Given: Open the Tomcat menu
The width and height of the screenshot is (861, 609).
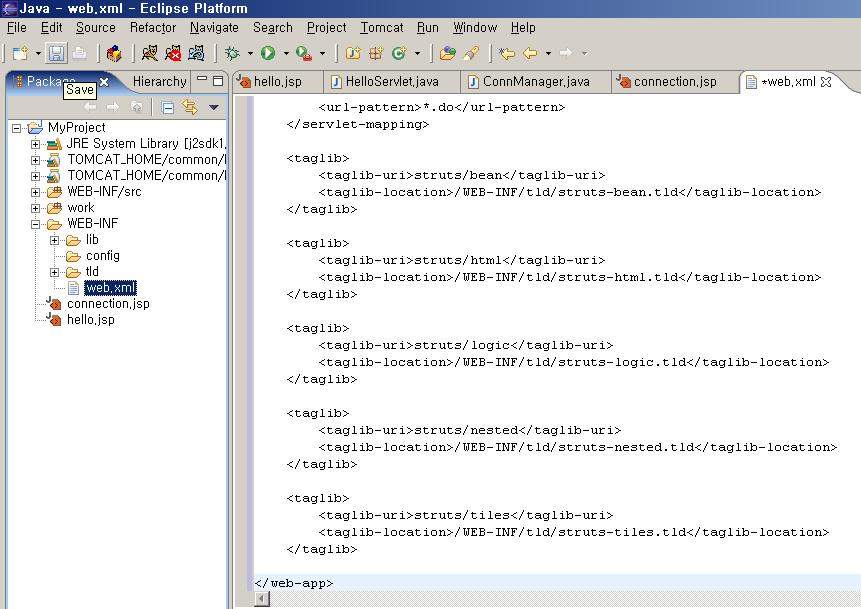Looking at the screenshot, I should pos(381,28).
